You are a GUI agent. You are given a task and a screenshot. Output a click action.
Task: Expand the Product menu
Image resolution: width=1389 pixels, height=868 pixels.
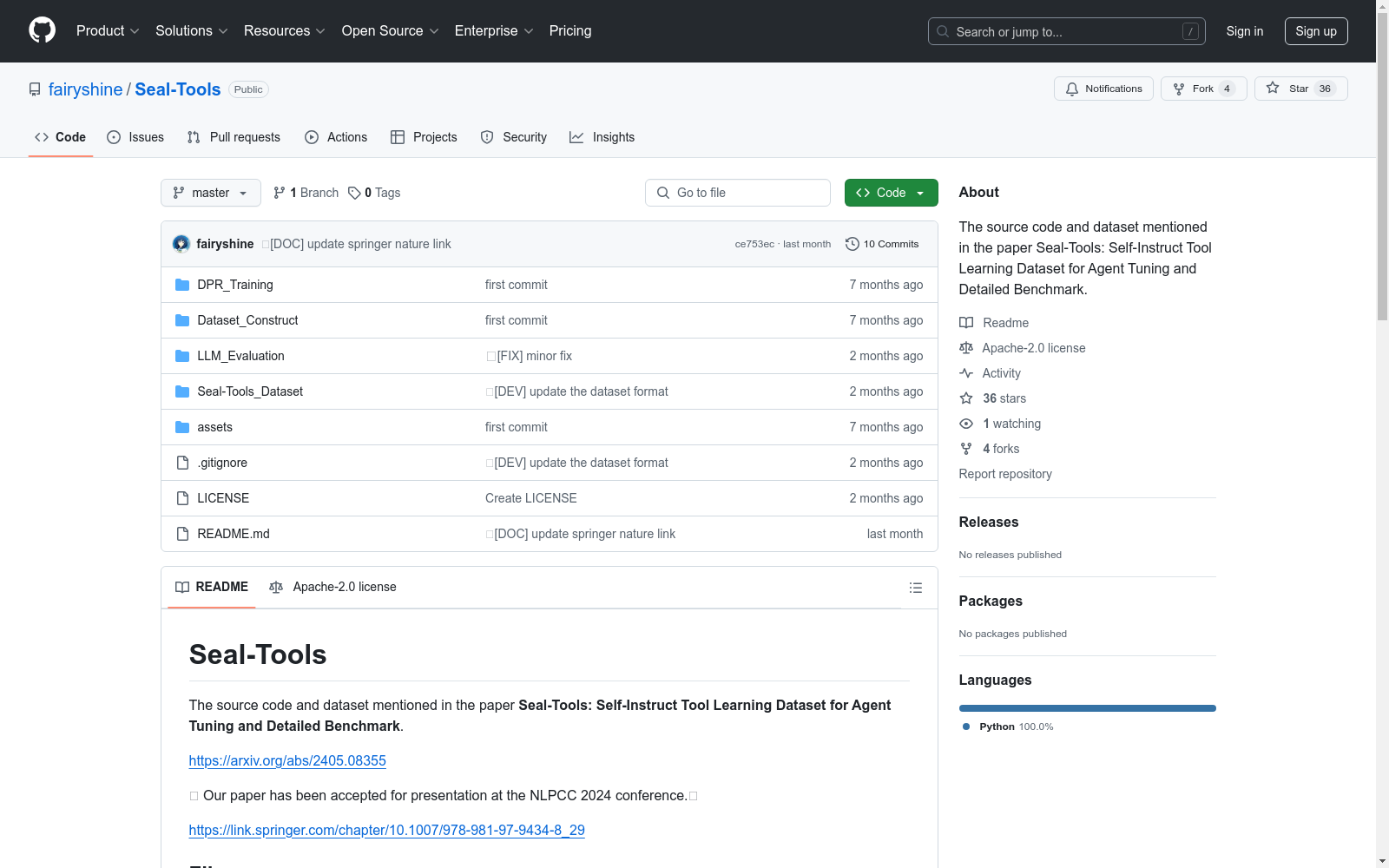click(108, 30)
